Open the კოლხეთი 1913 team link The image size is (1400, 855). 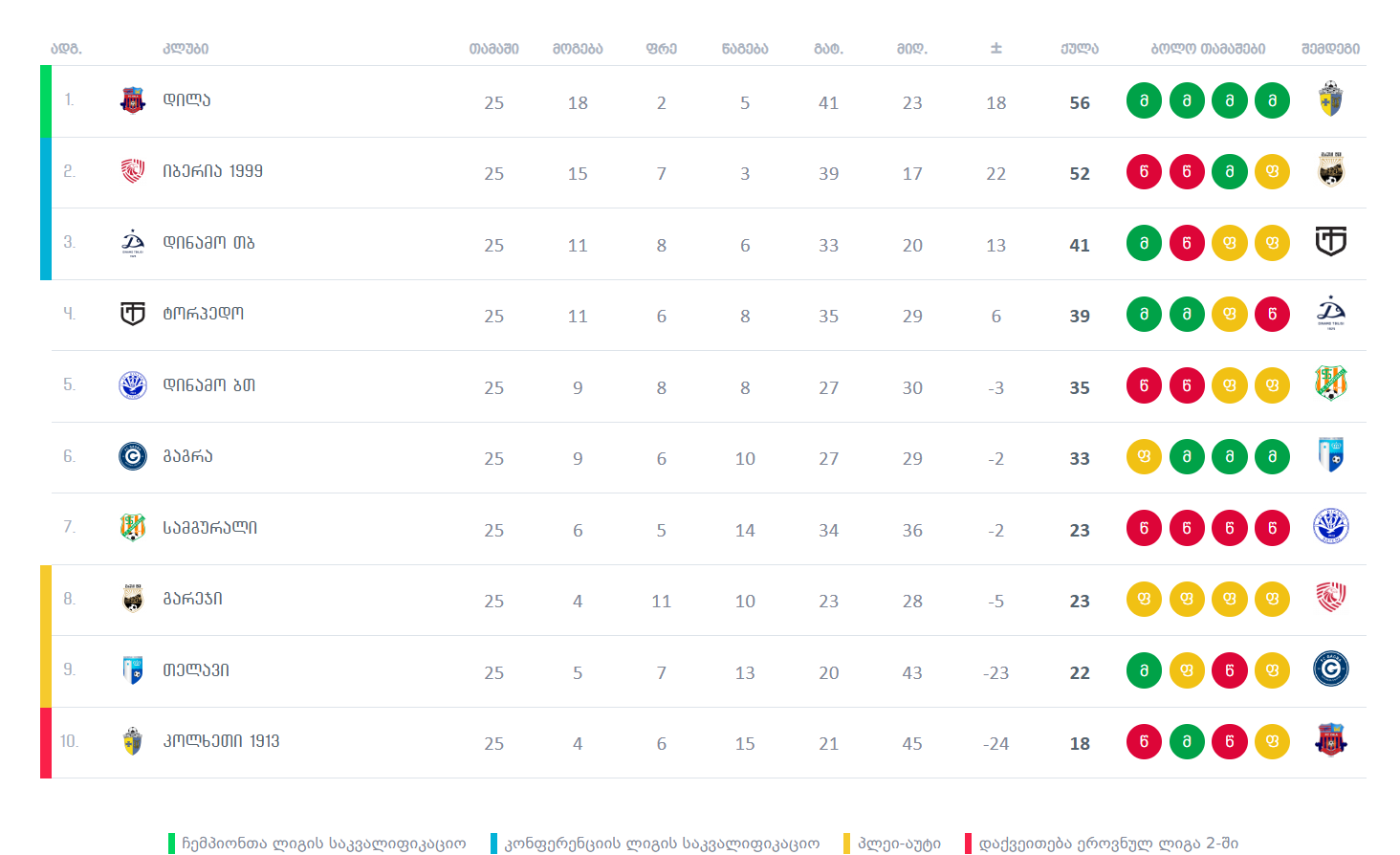click(221, 741)
